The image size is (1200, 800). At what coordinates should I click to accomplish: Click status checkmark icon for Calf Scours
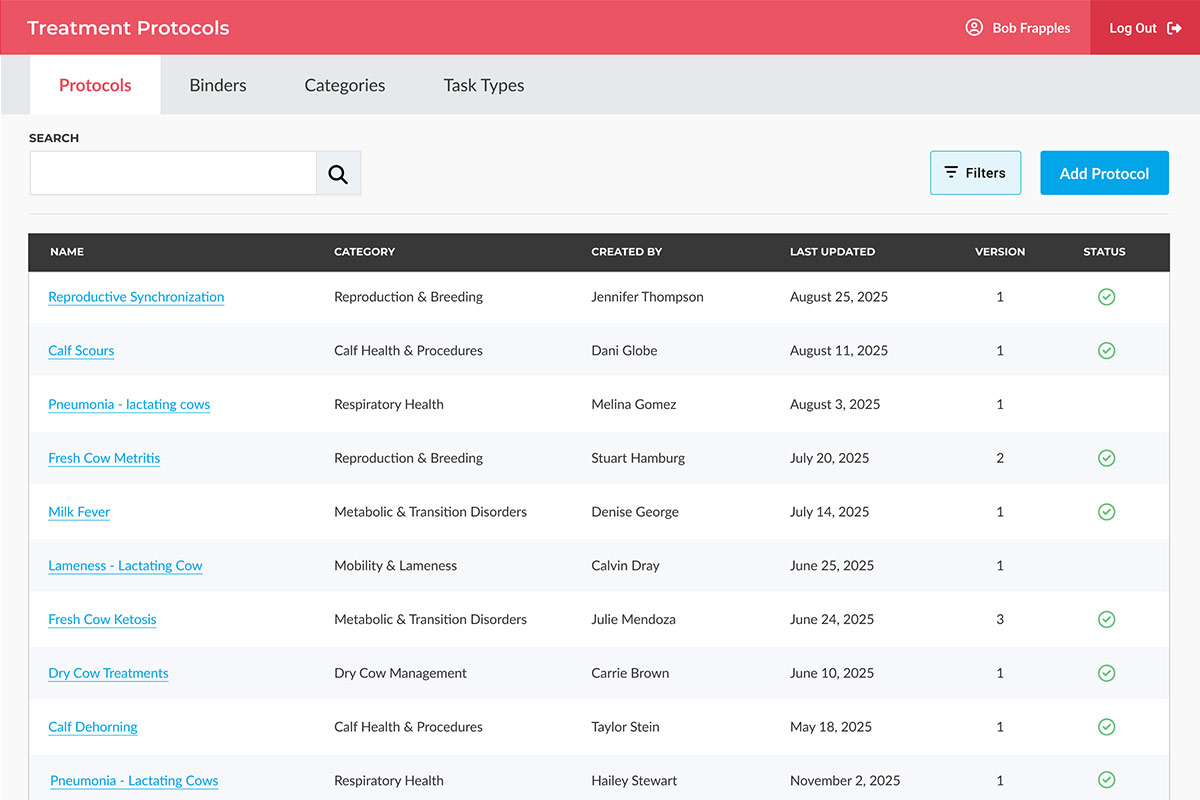(x=1106, y=351)
